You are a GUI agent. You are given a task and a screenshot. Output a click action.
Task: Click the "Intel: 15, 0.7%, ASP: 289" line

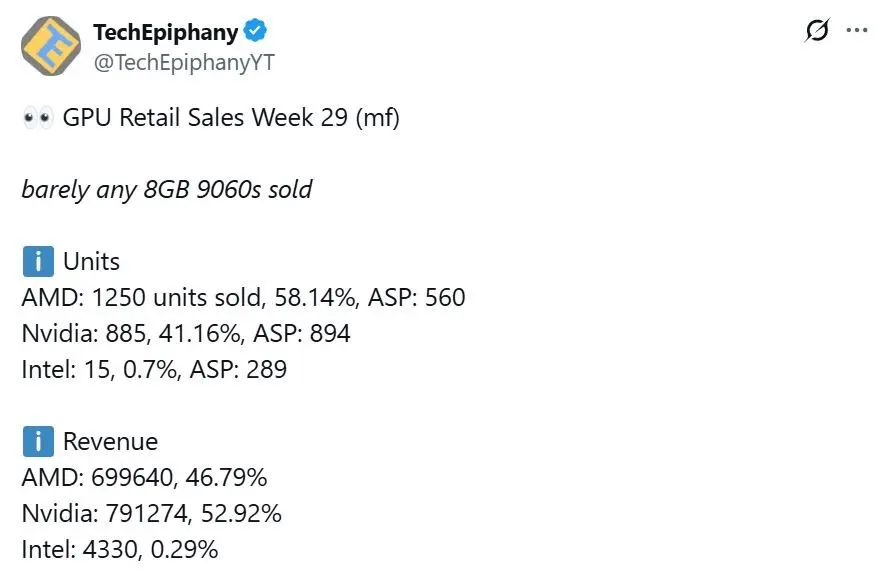coord(154,370)
